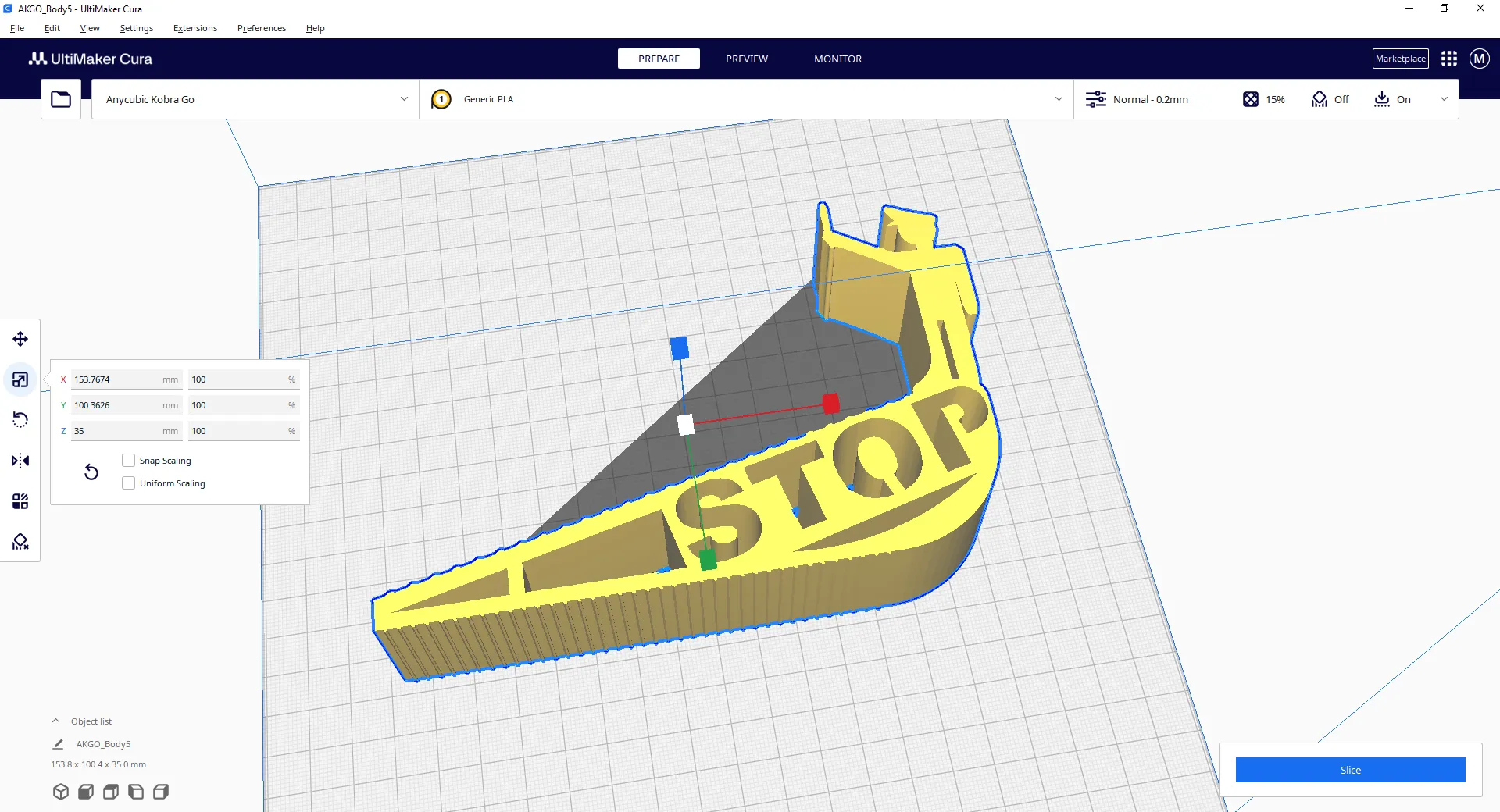Select the Mirror tool

click(x=20, y=461)
